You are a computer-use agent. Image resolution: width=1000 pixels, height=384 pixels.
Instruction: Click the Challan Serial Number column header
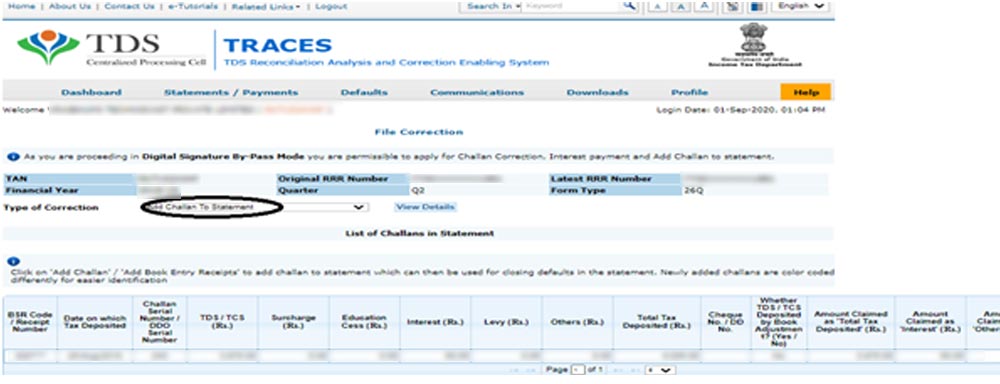(x=159, y=322)
